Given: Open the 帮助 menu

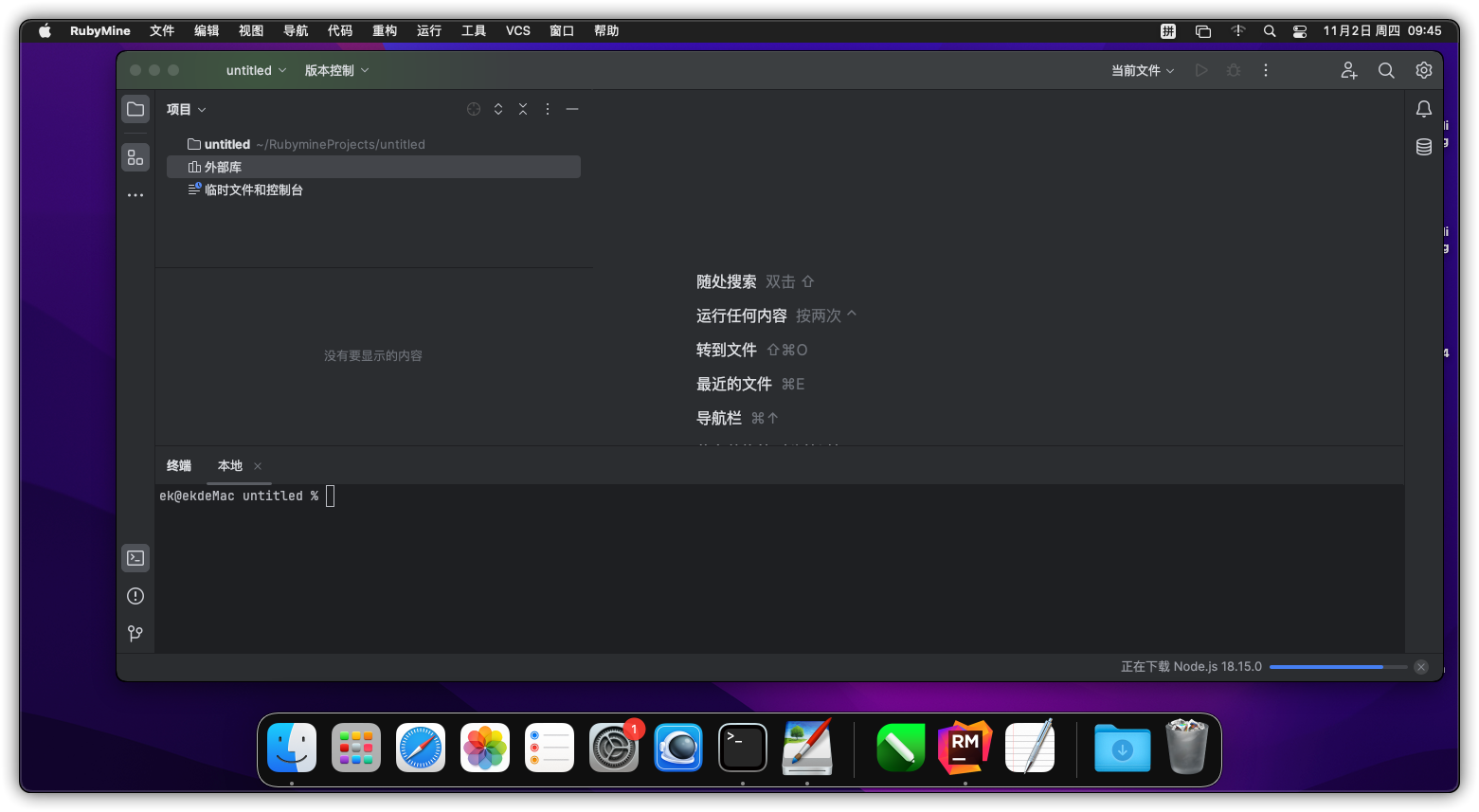Looking at the screenshot, I should pos(606,31).
